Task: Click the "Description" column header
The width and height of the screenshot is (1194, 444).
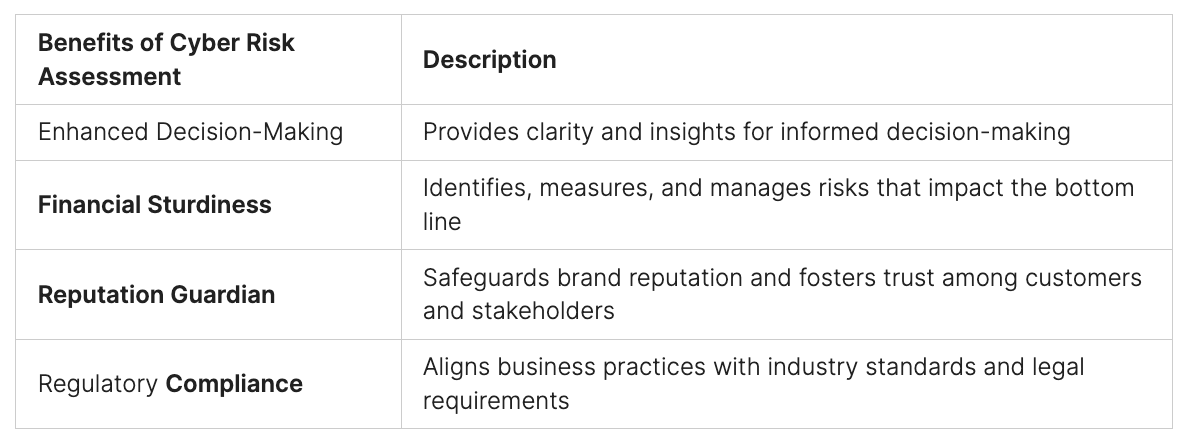Action: point(489,60)
